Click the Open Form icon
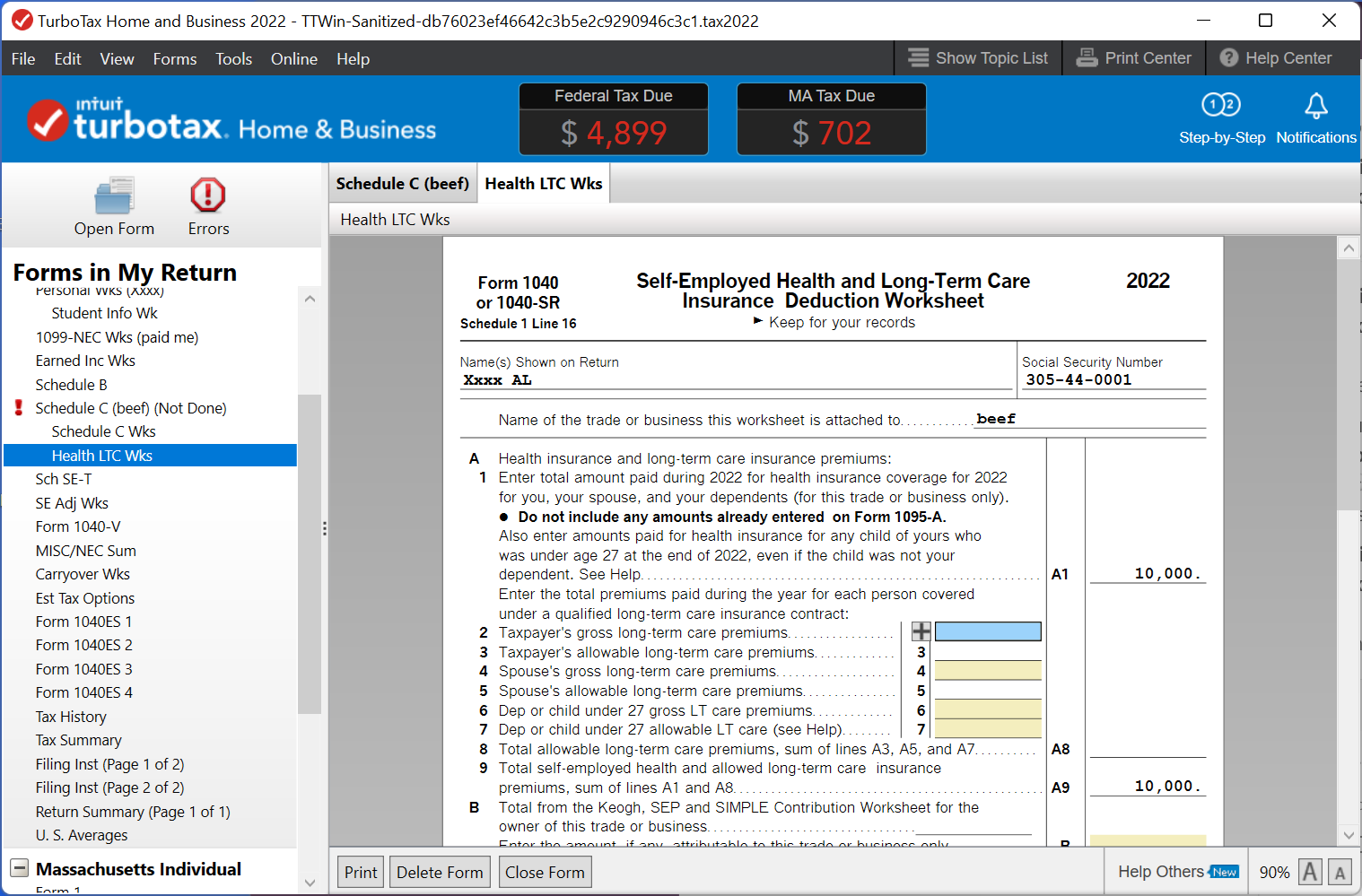This screenshot has height=896, width=1362. click(x=114, y=196)
